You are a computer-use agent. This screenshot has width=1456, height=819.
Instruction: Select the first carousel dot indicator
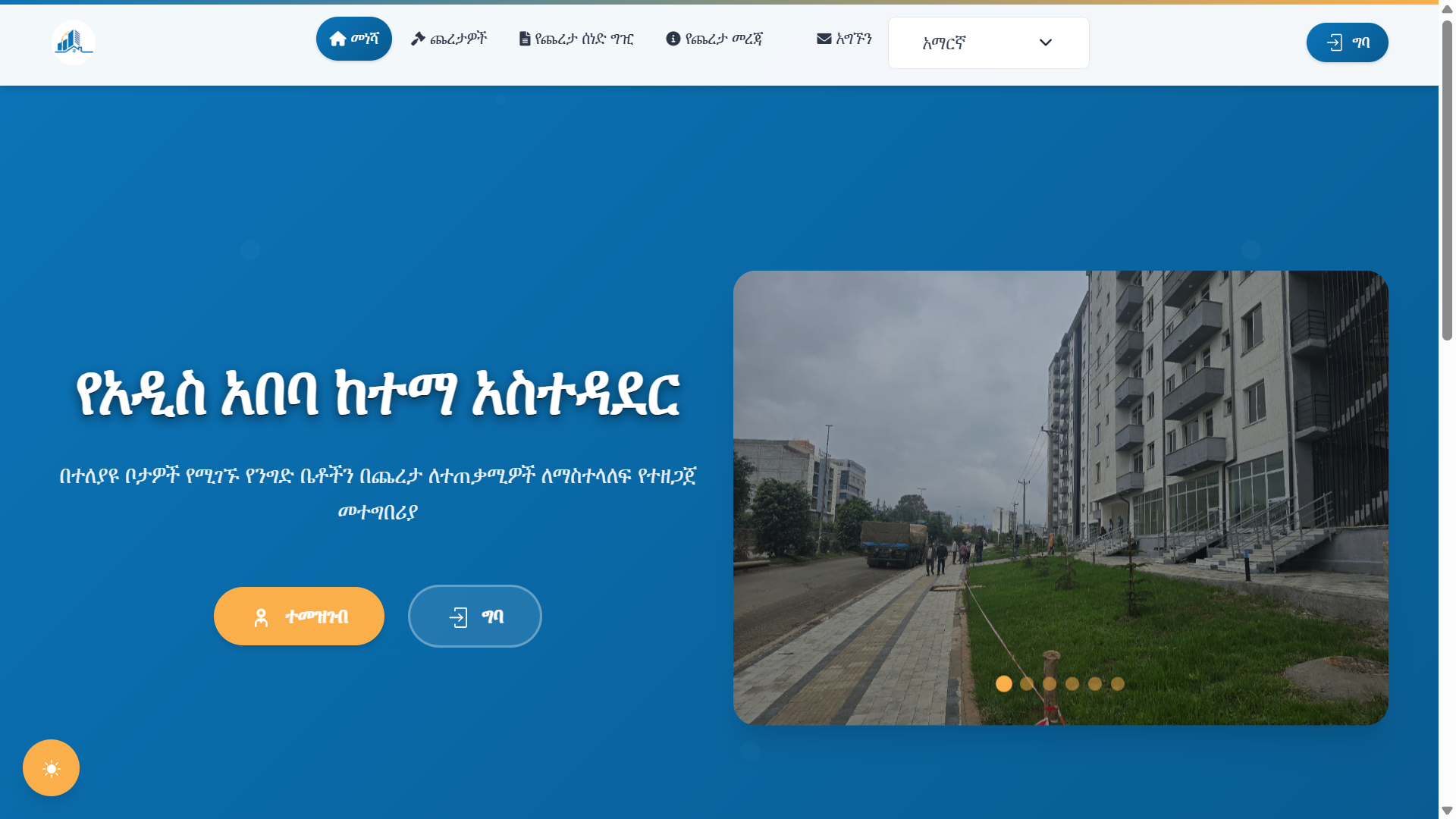(x=1003, y=683)
